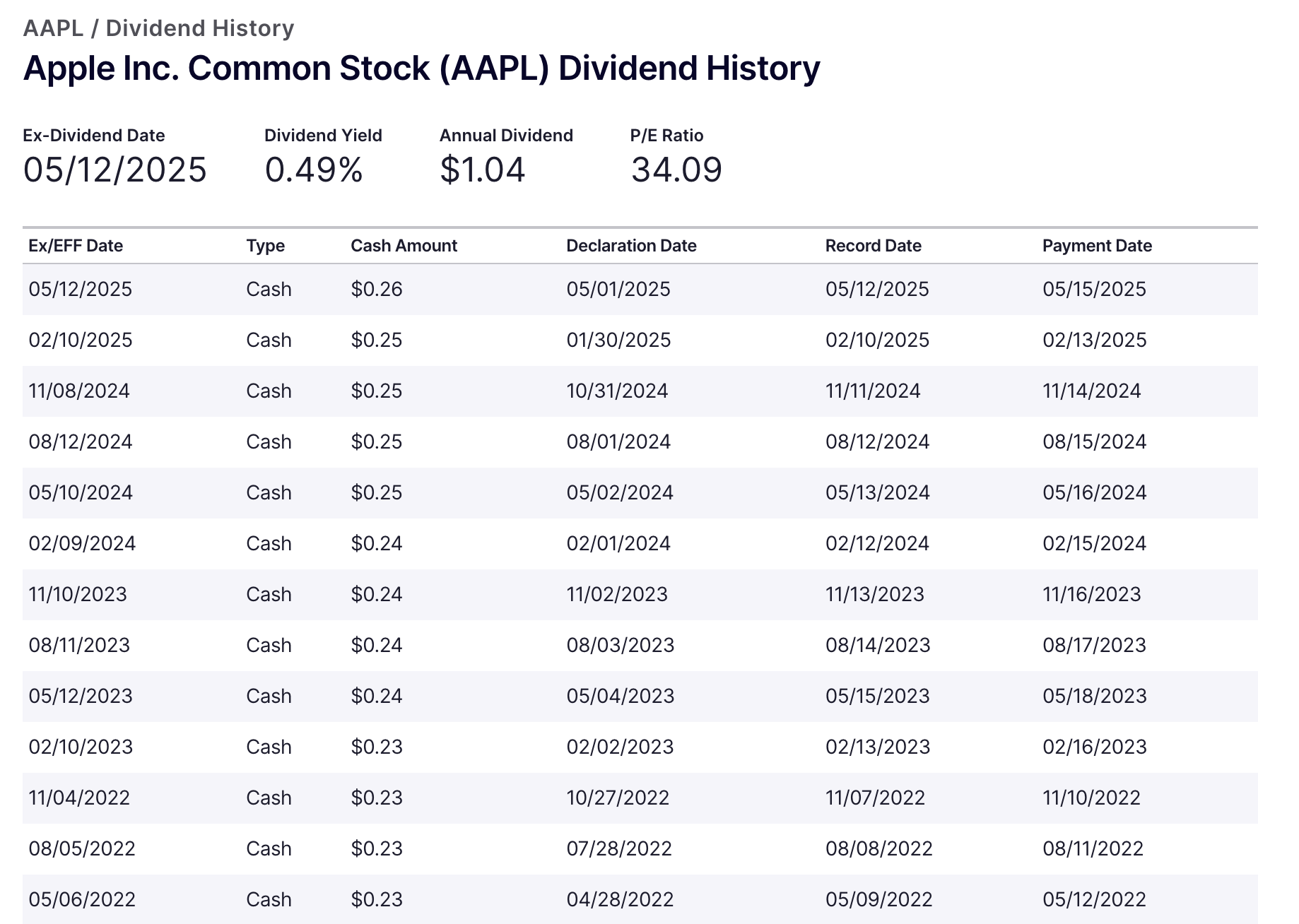Click record date 05/13/2024
This screenshot has width=1299, height=924.
pos(878,492)
